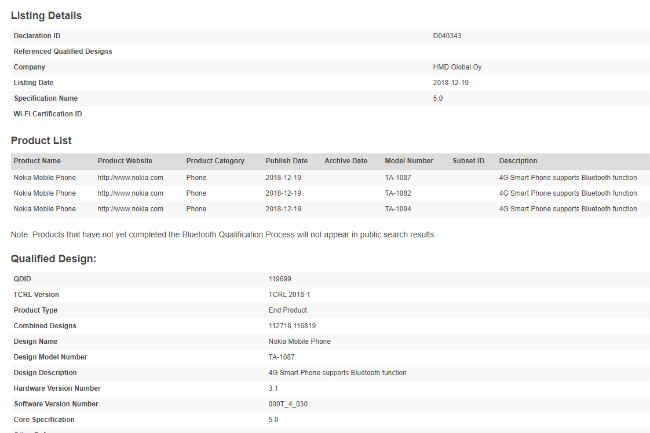Click the Company label
This screenshot has width=650, height=433.
pos(29,67)
